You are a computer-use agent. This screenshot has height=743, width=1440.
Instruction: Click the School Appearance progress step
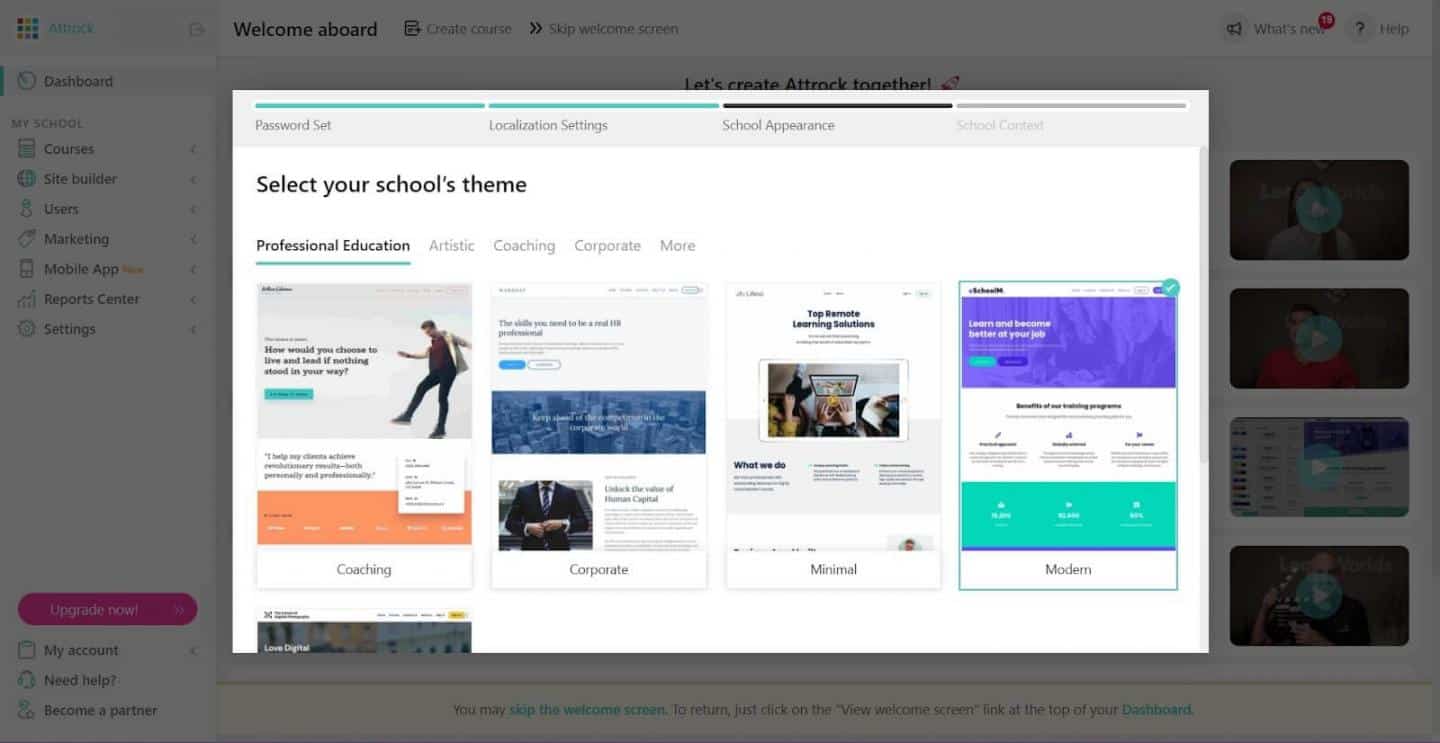click(778, 125)
